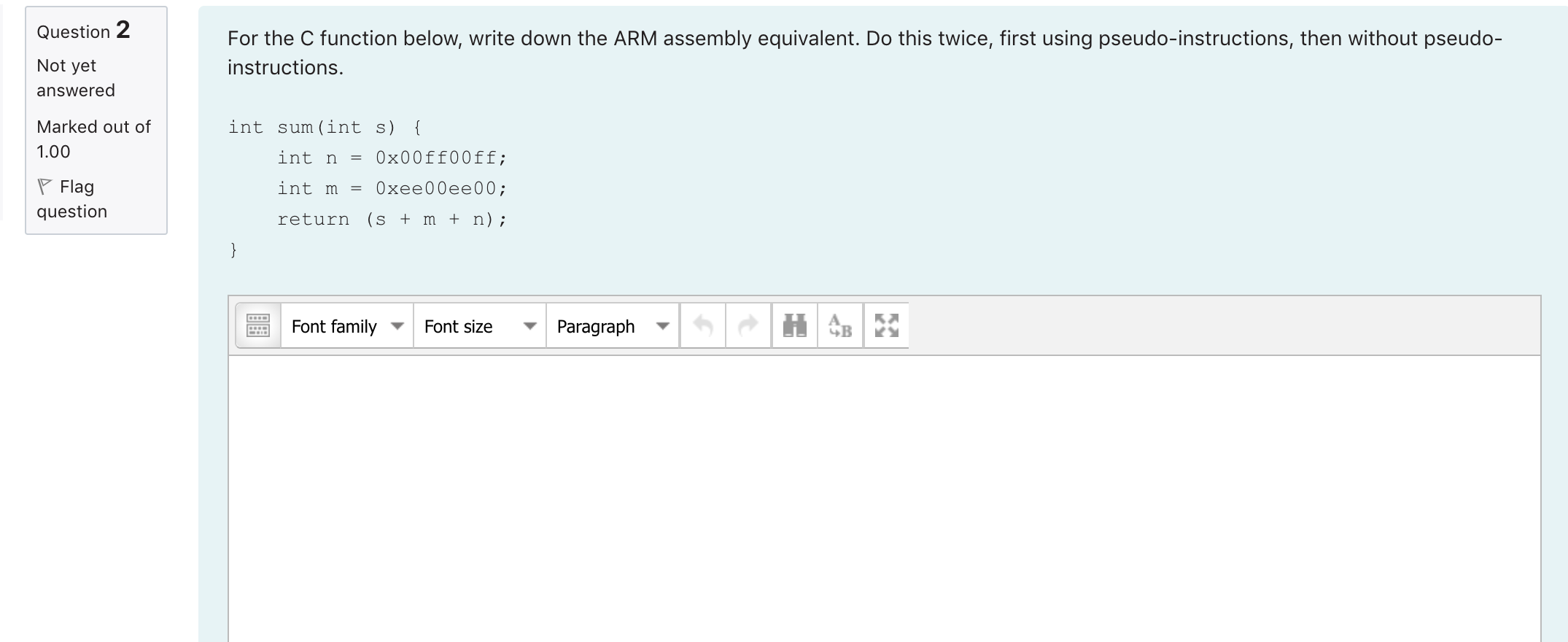Open the Font family dropdown
The image size is (1568, 642).
(x=345, y=326)
